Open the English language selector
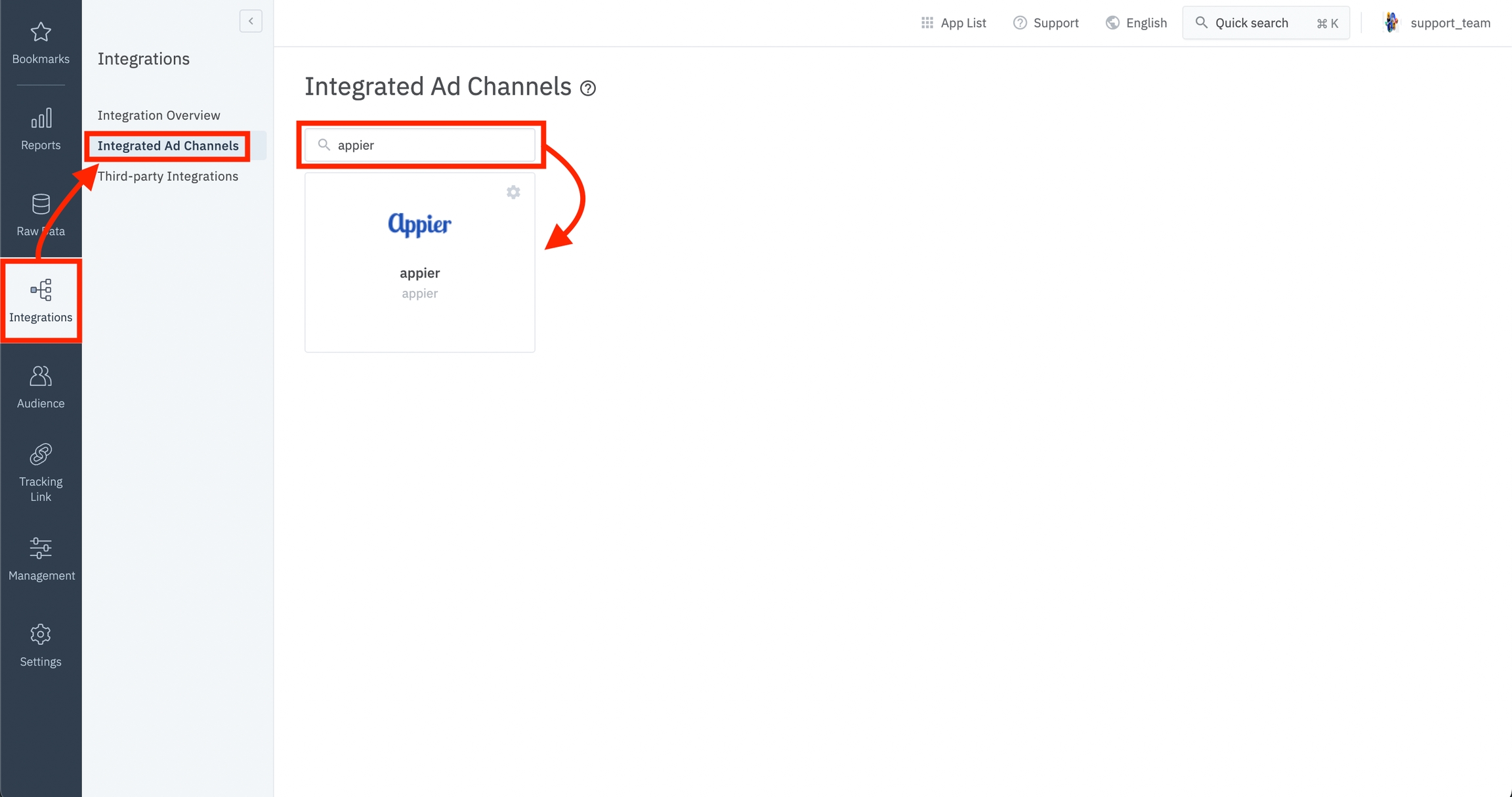The height and width of the screenshot is (797, 1512). click(1137, 23)
